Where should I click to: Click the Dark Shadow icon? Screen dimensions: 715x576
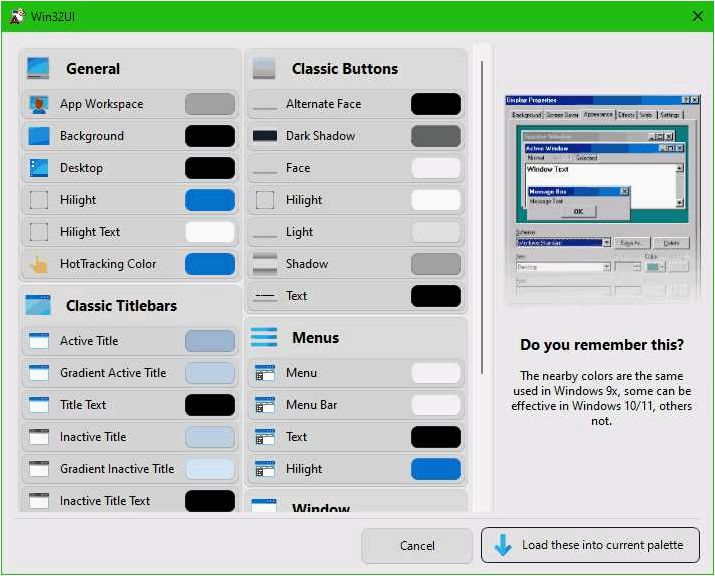265,136
